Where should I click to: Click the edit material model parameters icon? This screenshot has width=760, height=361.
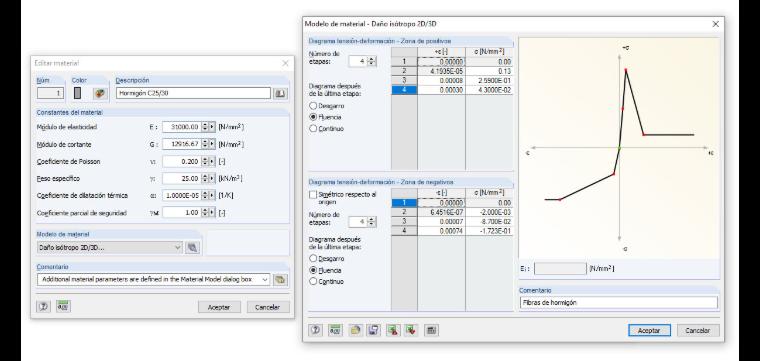(192, 248)
